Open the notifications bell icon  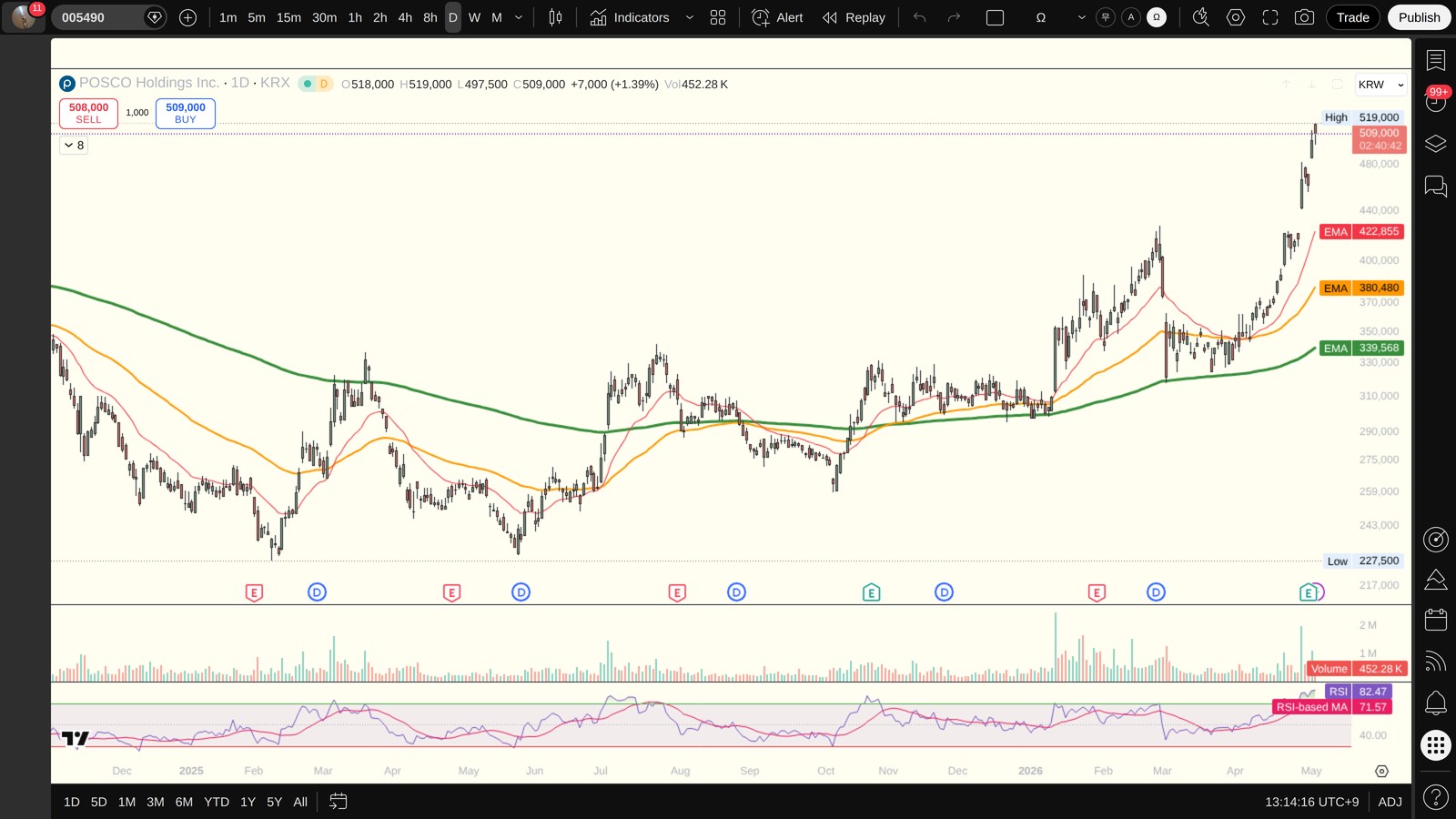(x=1435, y=703)
